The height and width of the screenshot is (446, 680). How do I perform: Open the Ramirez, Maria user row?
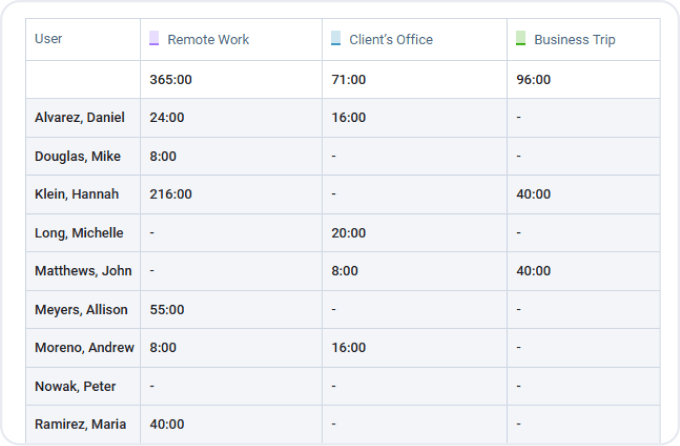pos(80,424)
